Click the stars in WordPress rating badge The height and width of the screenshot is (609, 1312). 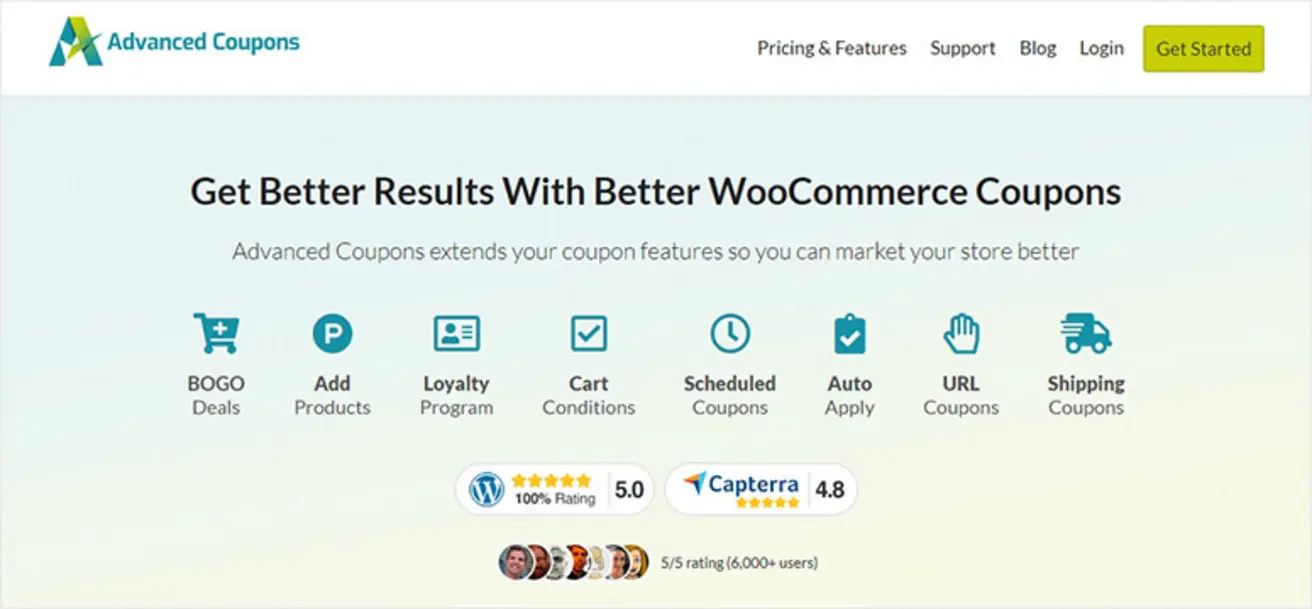pyautogui.click(x=551, y=480)
